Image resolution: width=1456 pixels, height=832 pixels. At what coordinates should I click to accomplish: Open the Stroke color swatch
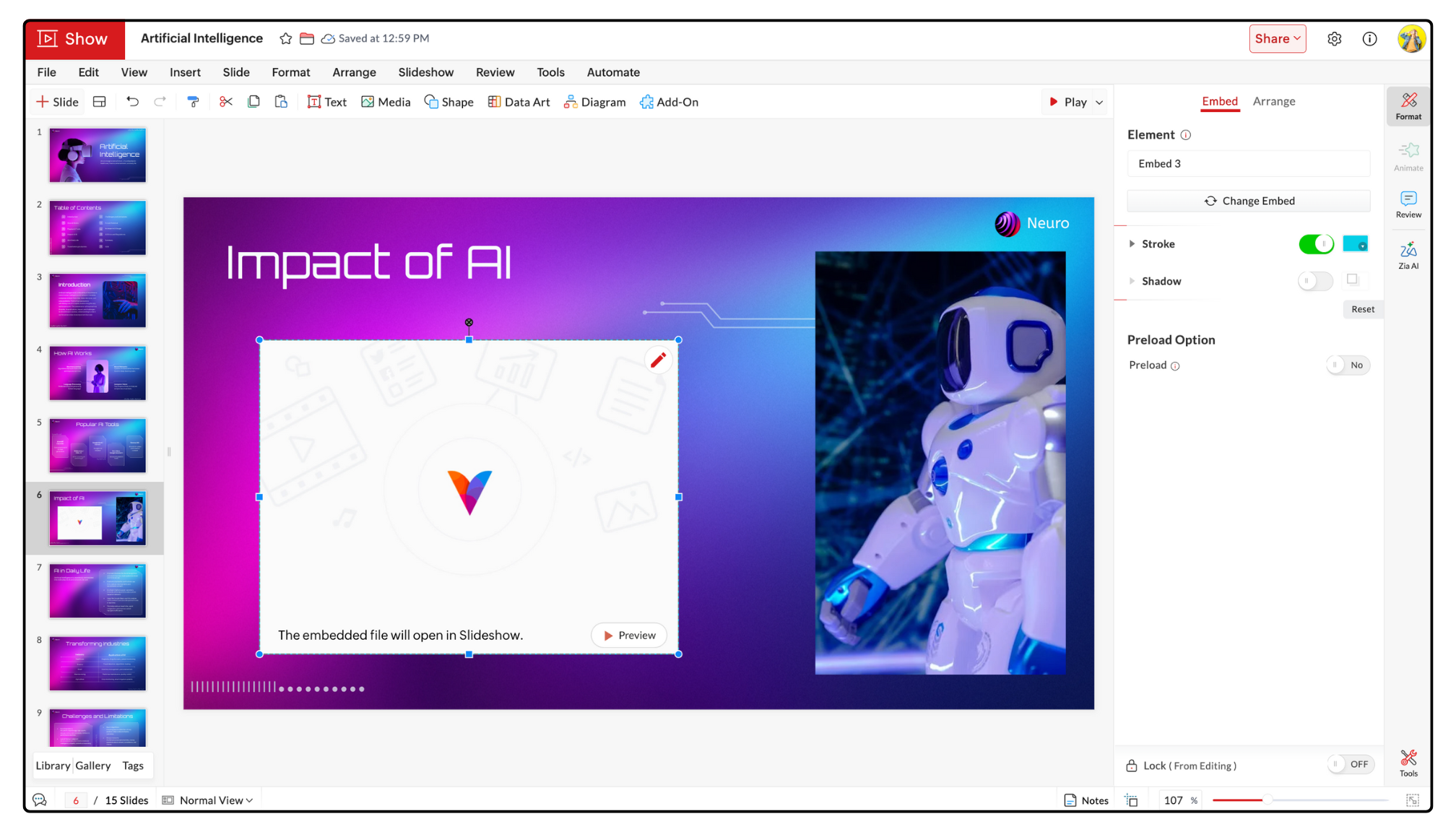(x=1355, y=244)
